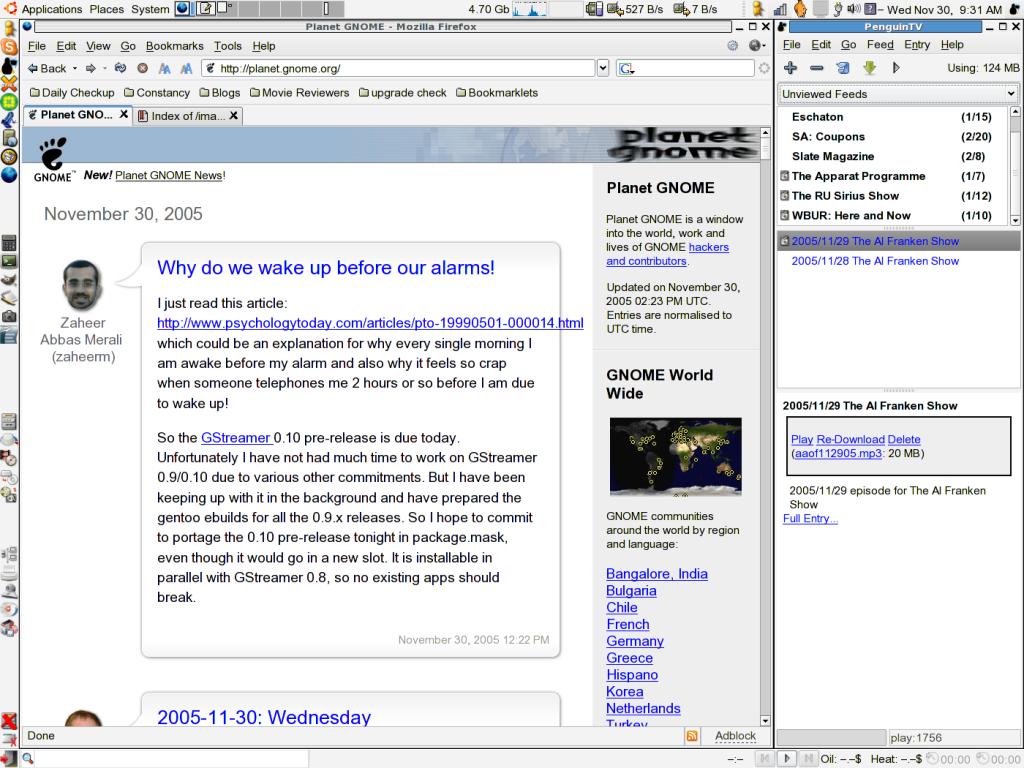Open the Blogs bookmarks folder

220,93
